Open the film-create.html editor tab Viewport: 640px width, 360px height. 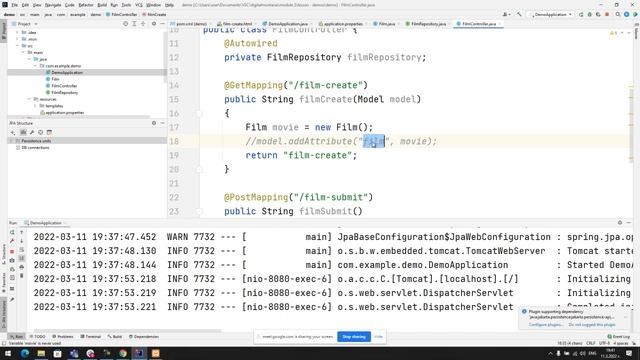pyautogui.click(x=237, y=24)
